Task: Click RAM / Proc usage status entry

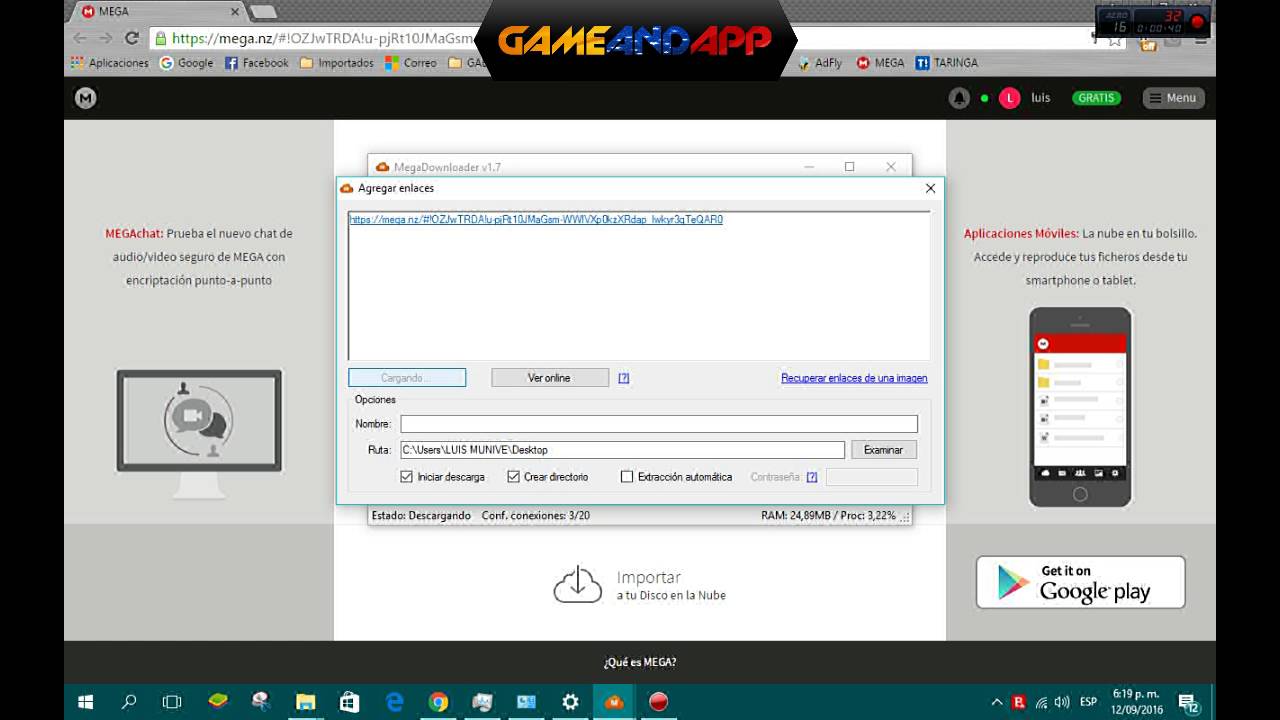Action: 828,515
